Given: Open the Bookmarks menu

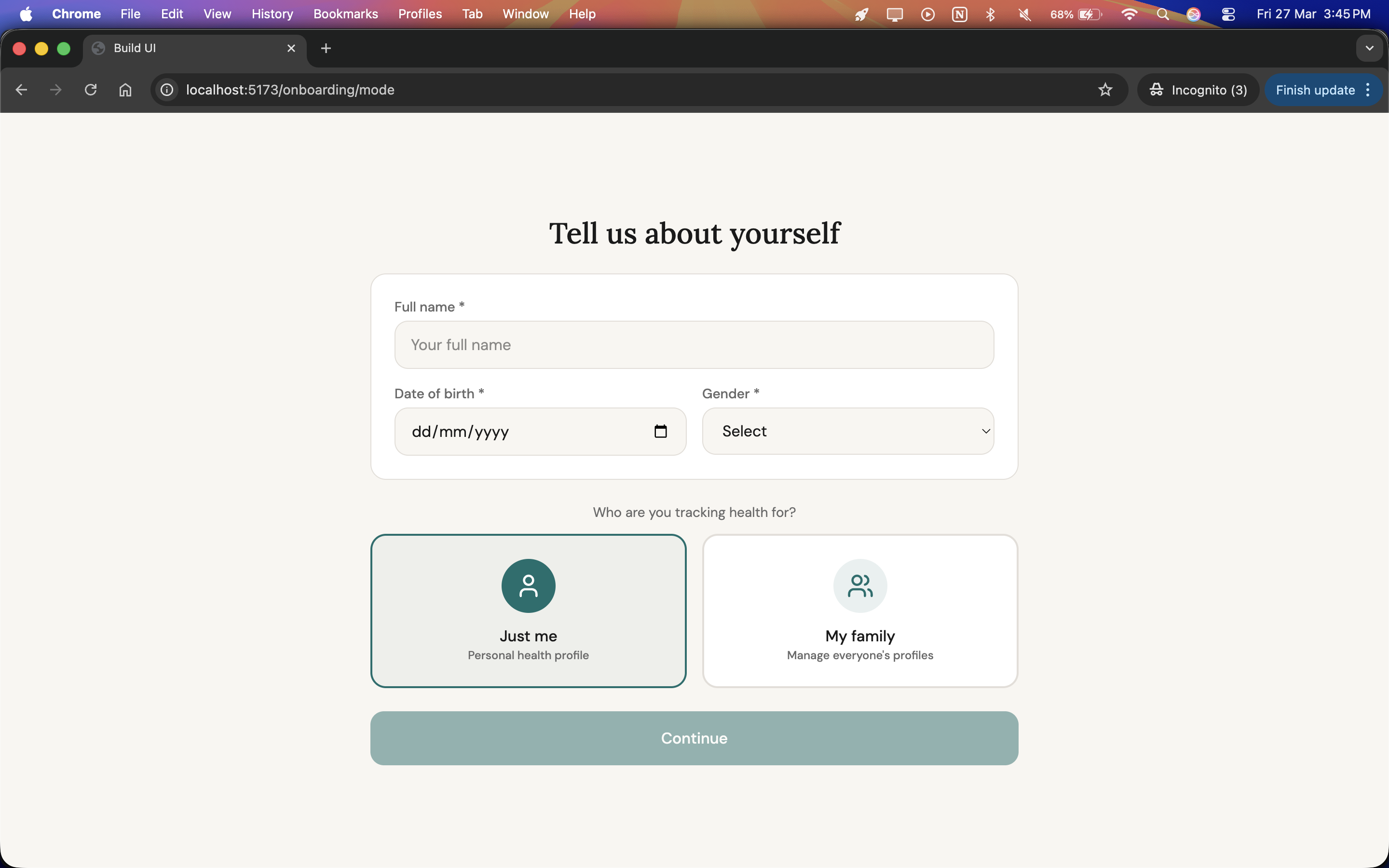Looking at the screenshot, I should 345,14.
